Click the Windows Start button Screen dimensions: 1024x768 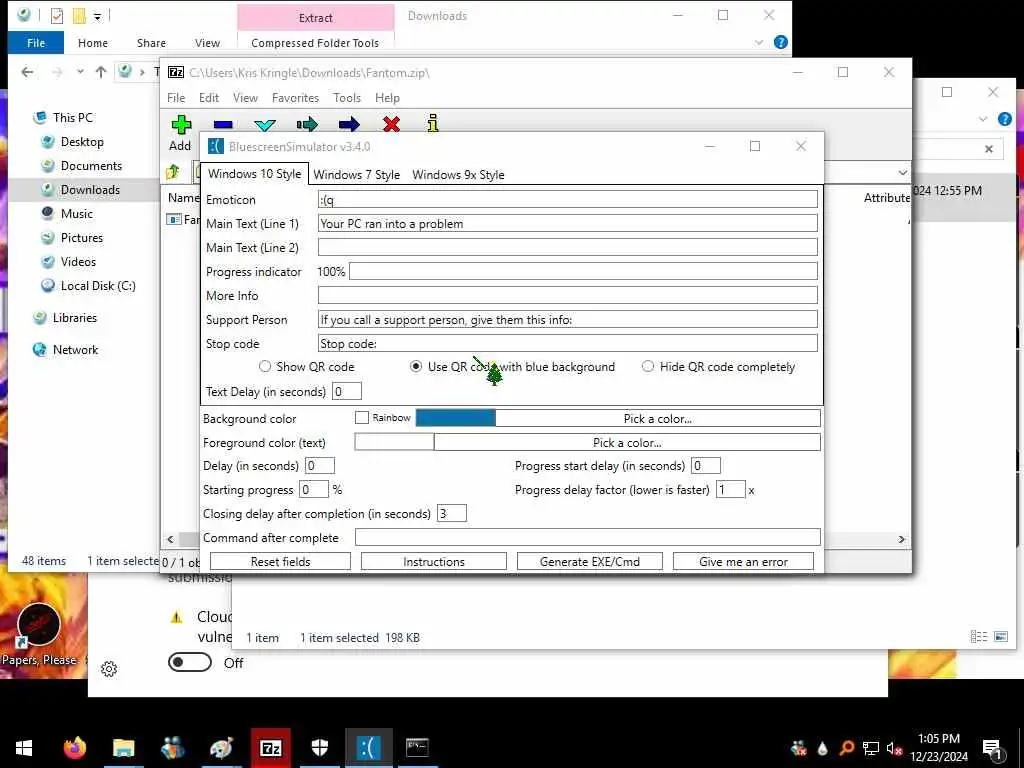click(x=24, y=747)
